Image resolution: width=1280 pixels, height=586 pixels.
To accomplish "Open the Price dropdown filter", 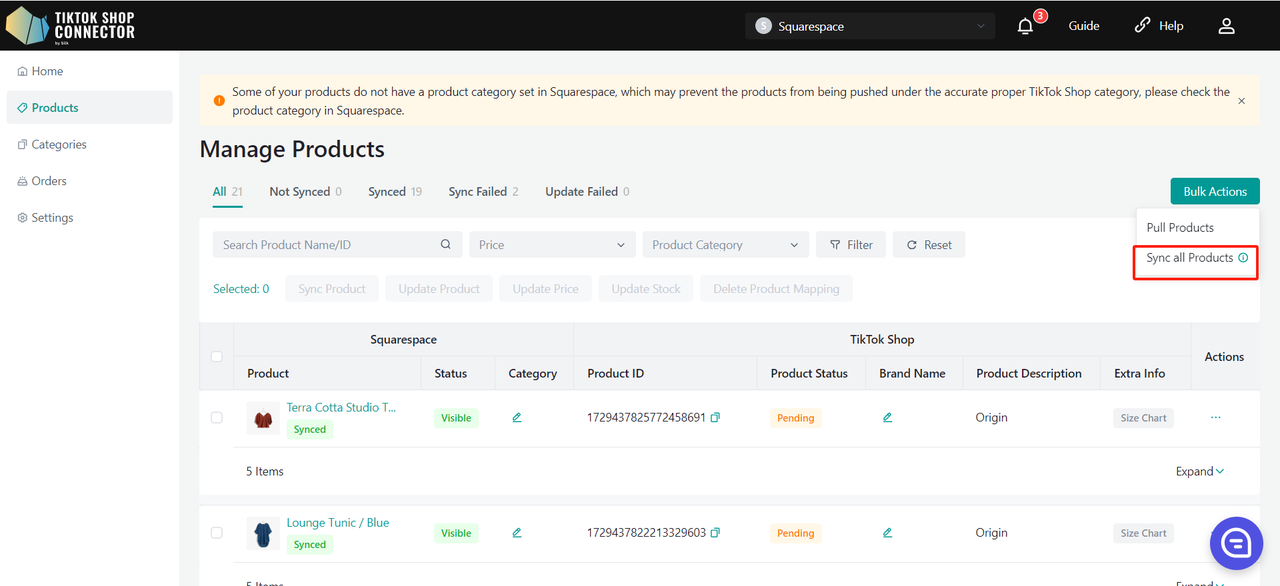I will 552,245.
